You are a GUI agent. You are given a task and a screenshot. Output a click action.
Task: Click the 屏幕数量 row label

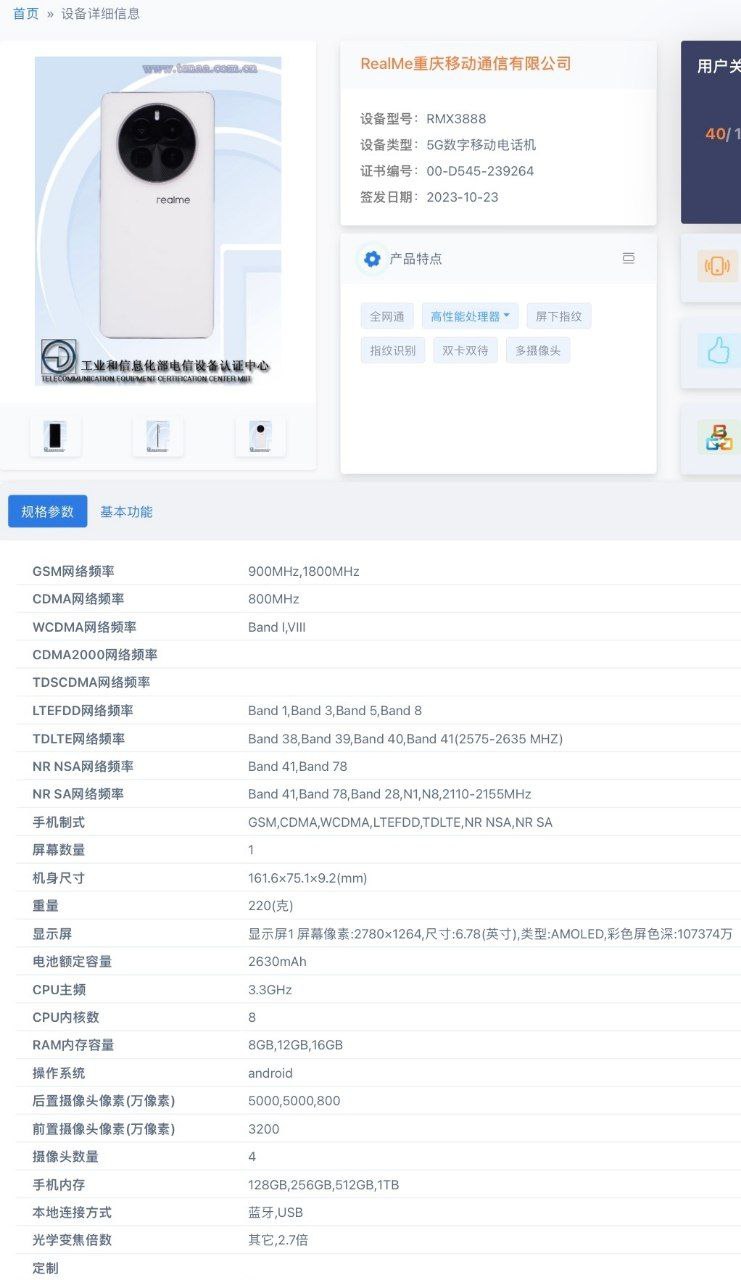click(x=58, y=850)
